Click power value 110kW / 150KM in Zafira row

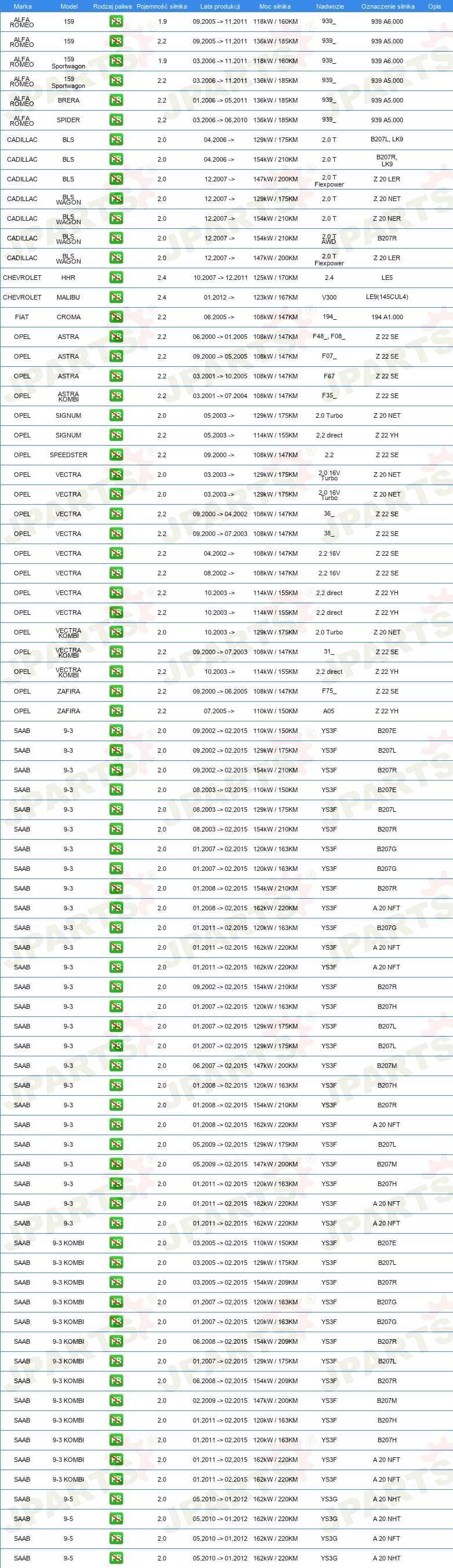[x=275, y=711]
